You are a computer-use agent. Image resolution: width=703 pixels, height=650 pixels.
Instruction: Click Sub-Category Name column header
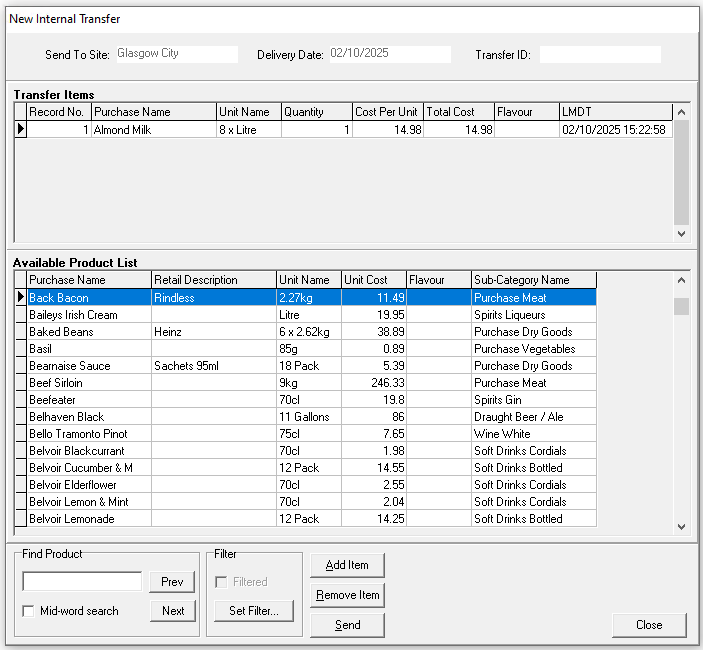[x=533, y=280]
